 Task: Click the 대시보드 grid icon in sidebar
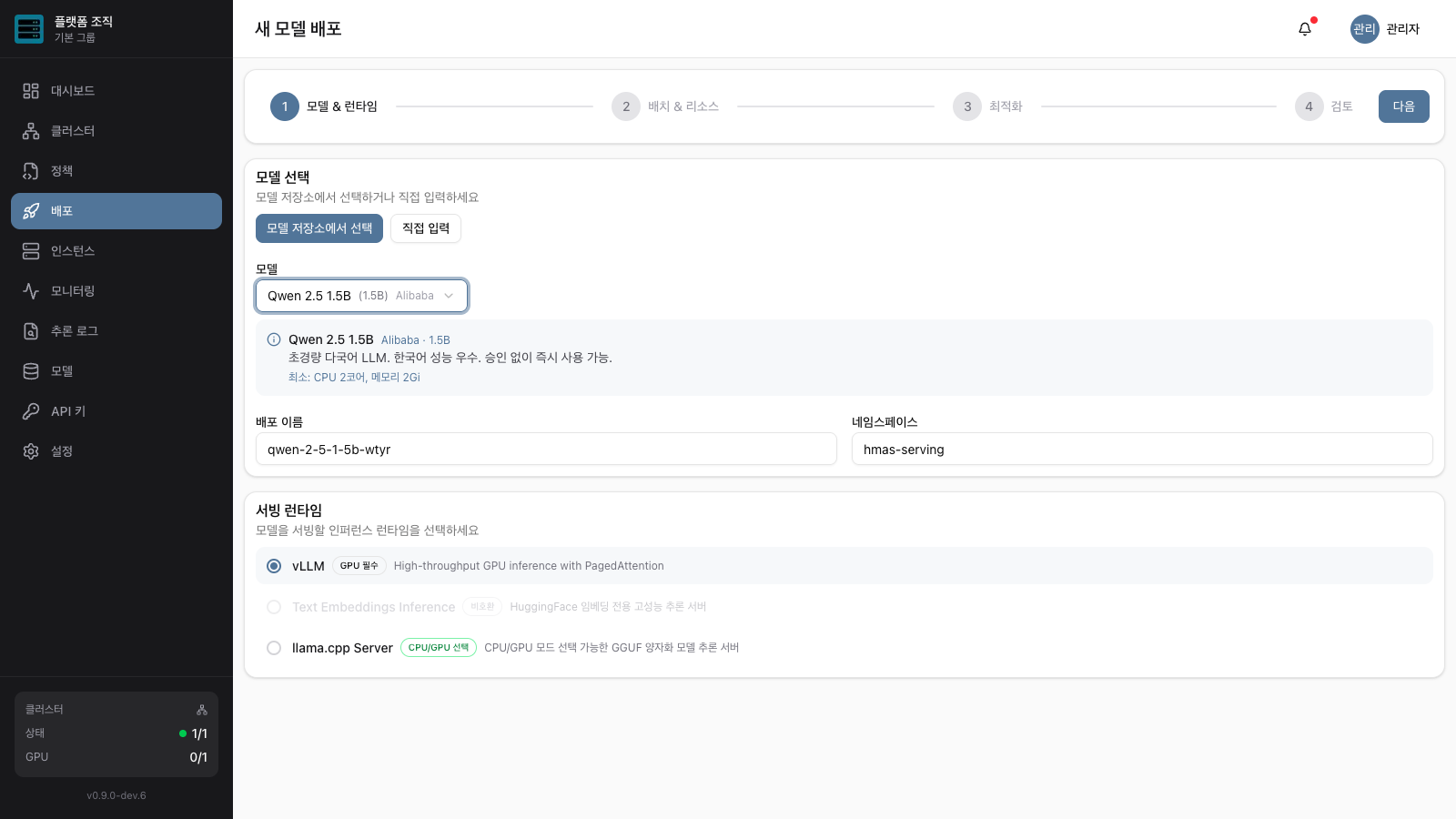point(31,91)
